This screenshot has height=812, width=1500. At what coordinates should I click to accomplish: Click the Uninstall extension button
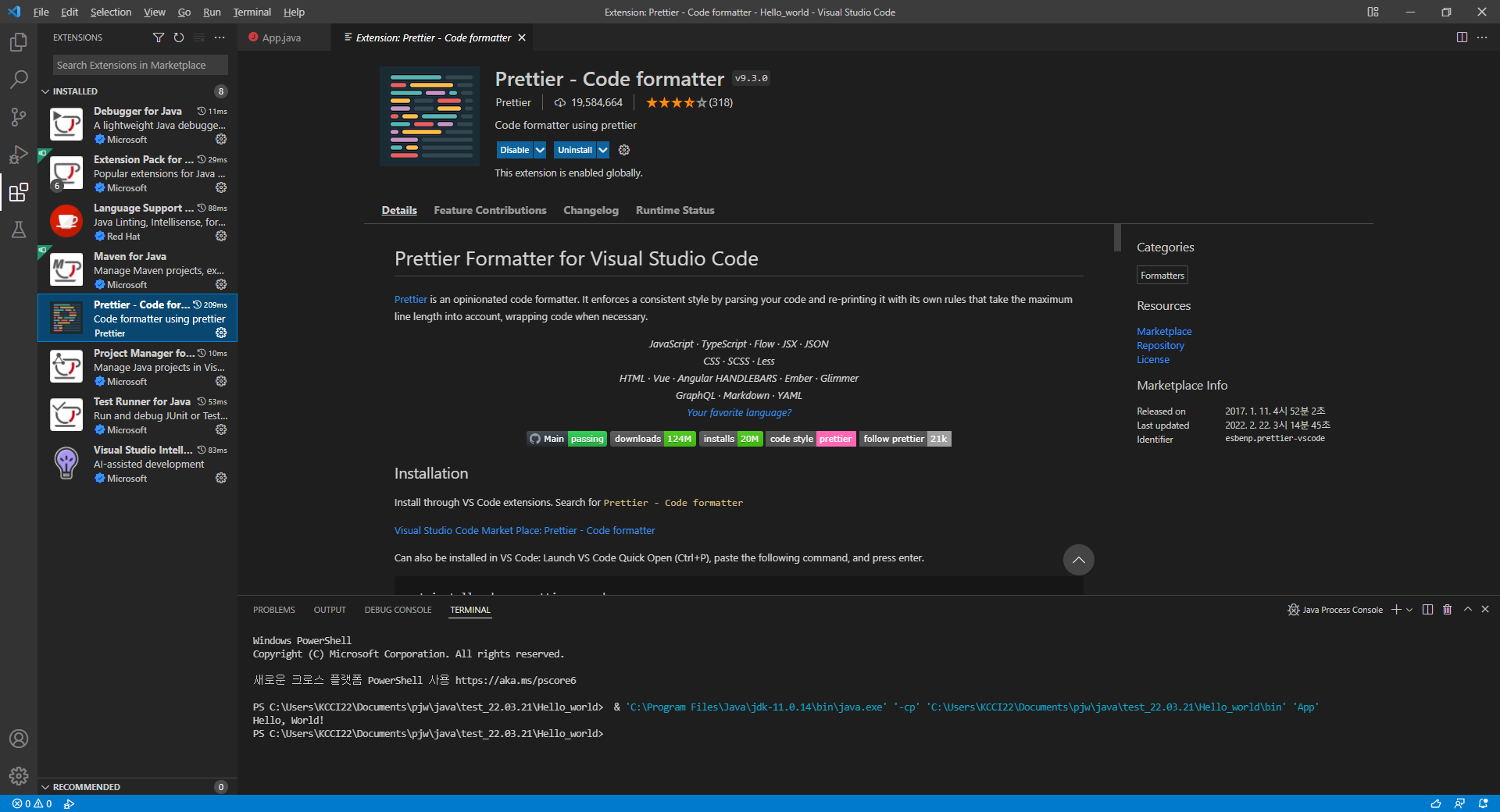pos(575,150)
